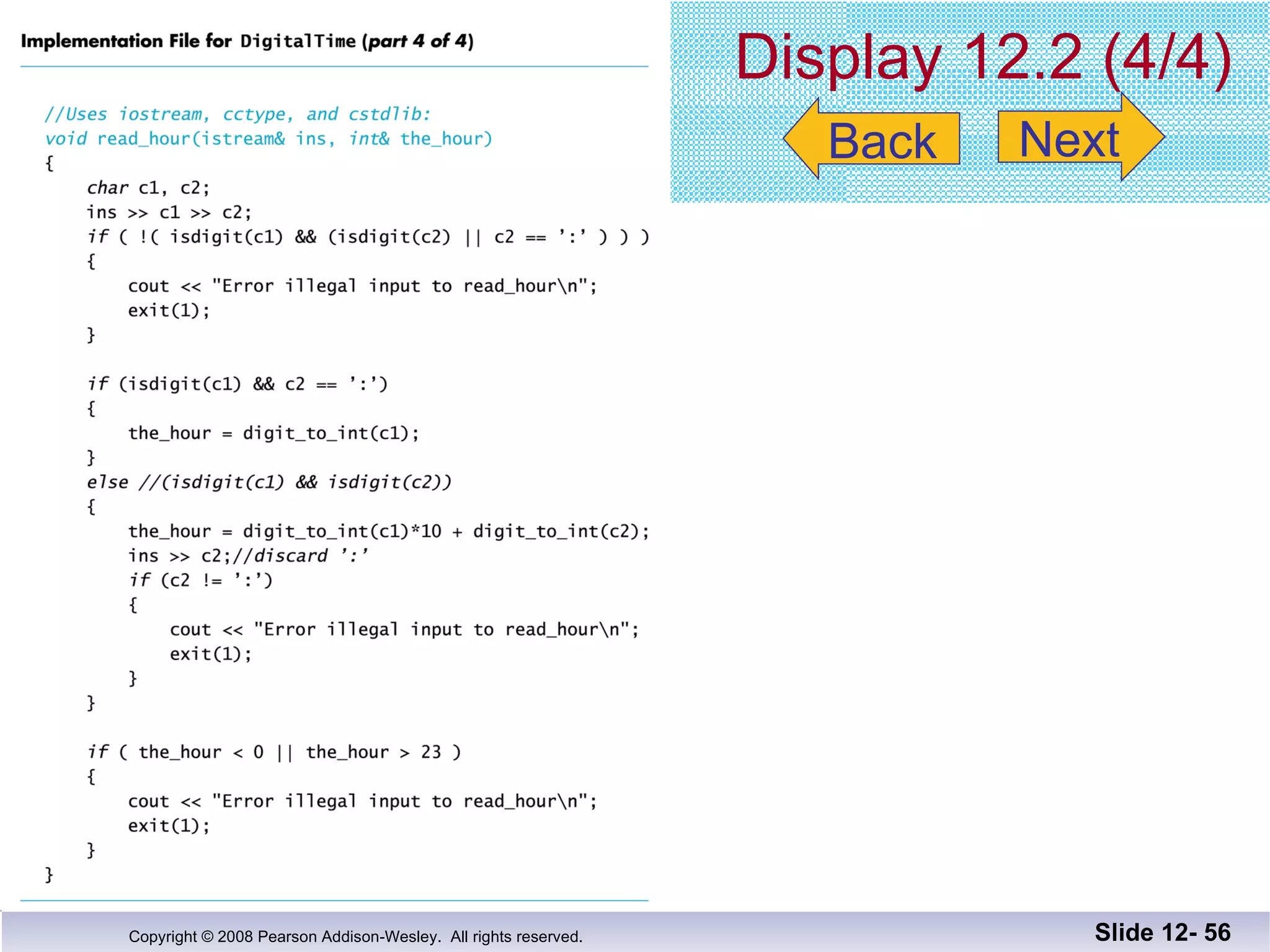This screenshot has width=1270, height=952.
Task: Click the 'void read_hour(istream& ins, int& the_hour)' line
Action: coord(269,139)
